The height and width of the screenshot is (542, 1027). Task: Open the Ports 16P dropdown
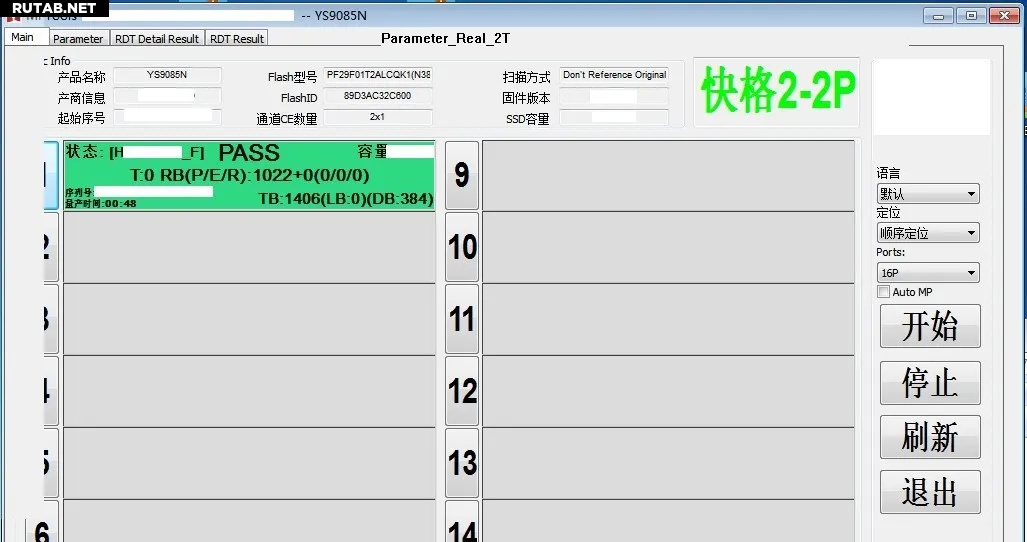click(x=928, y=273)
